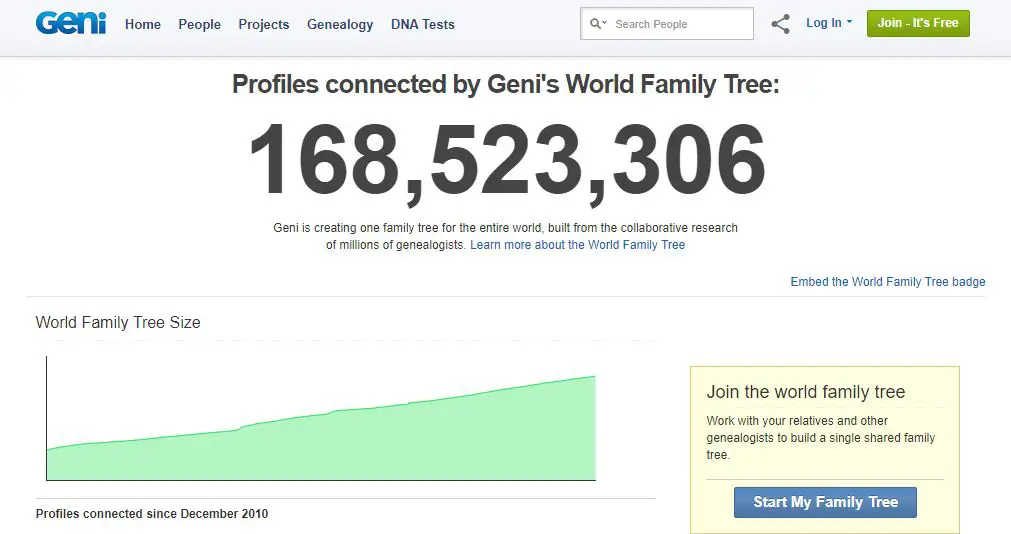Expand the search type dropdown arrow

[x=605, y=23]
